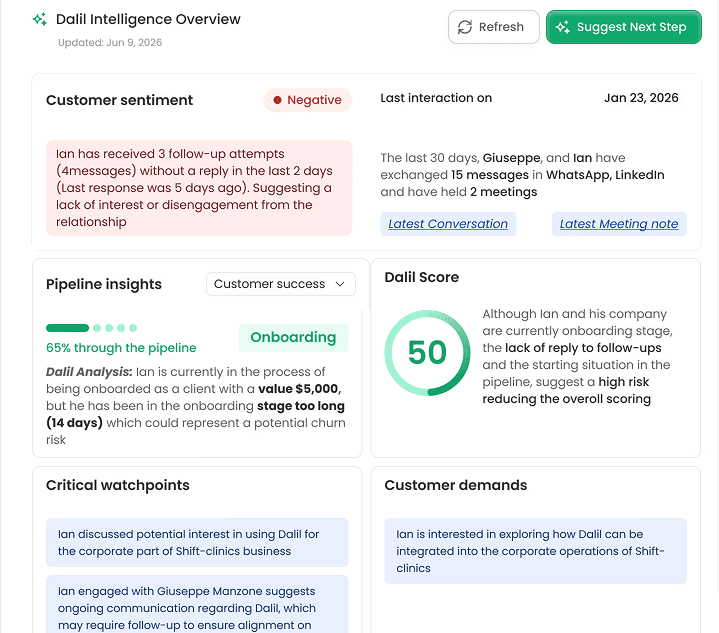Click the 'Dalil Intelligence Overview' title
This screenshot has width=719, height=633.
pos(148,19)
